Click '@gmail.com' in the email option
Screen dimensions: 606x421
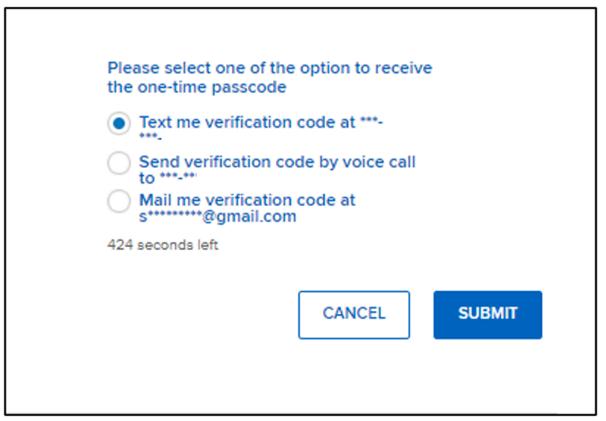[x=250, y=217]
